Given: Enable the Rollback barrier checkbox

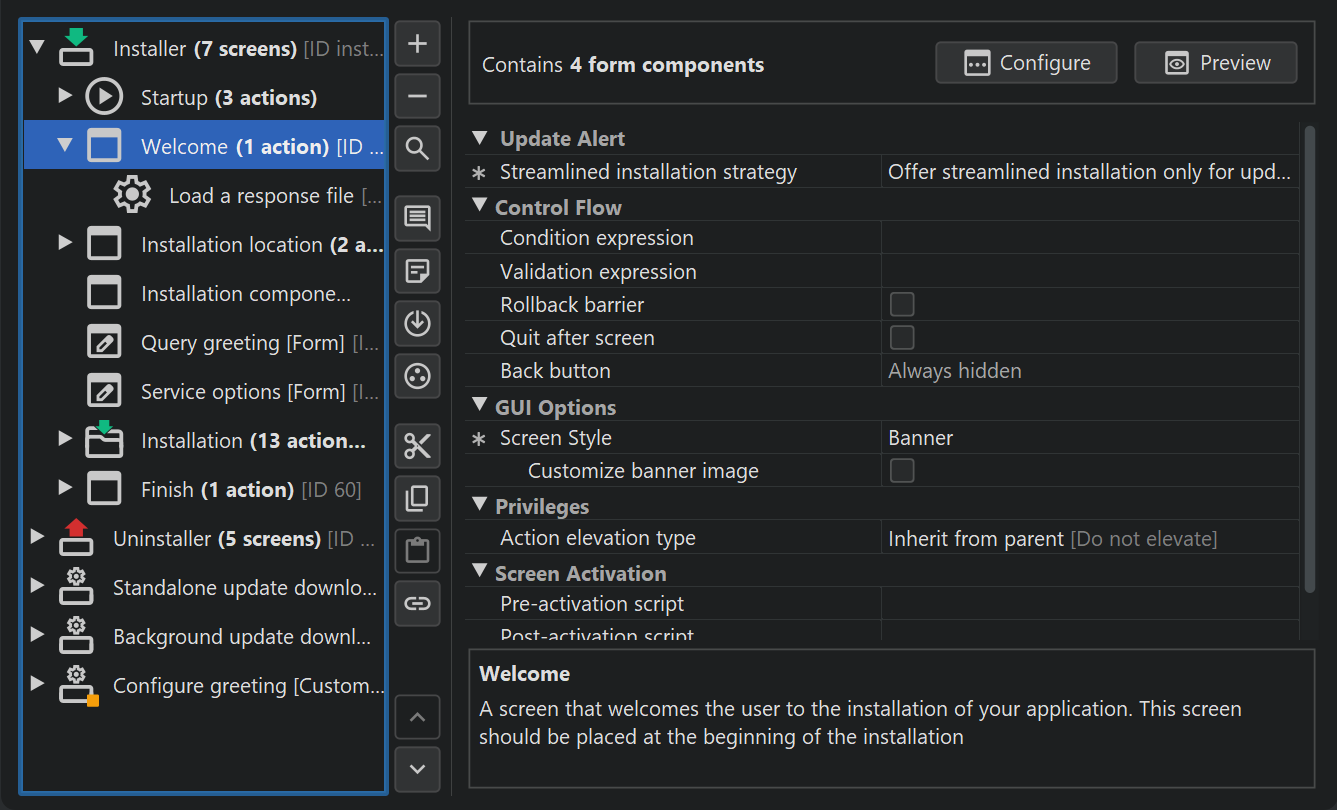Looking at the screenshot, I should [902, 304].
